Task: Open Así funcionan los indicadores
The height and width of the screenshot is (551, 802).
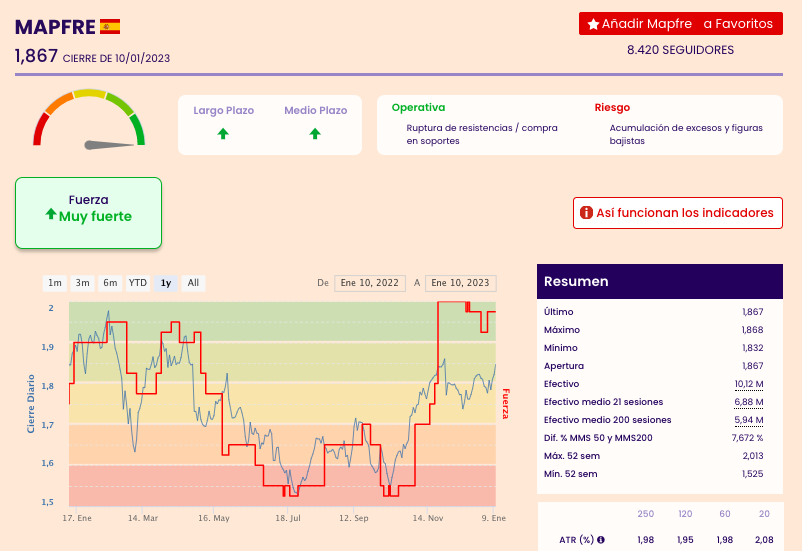Action: click(x=678, y=213)
